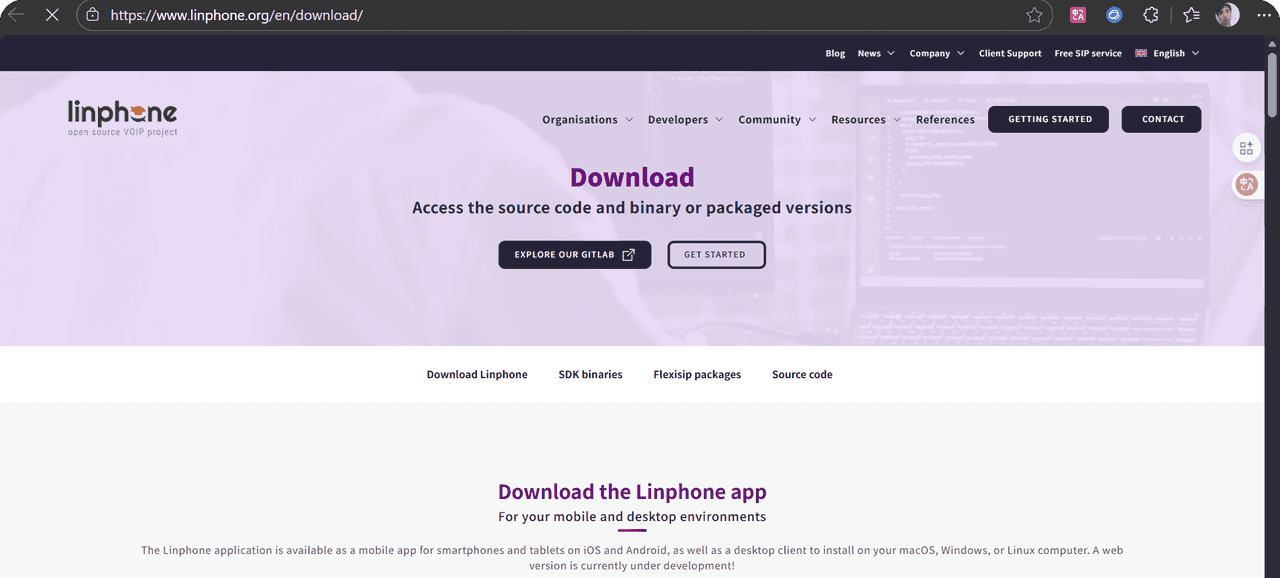Expand the Organisations dropdown menu
Image resolution: width=1280 pixels, height=578 pixels.
pyautogui.click(x=587, y=120)
